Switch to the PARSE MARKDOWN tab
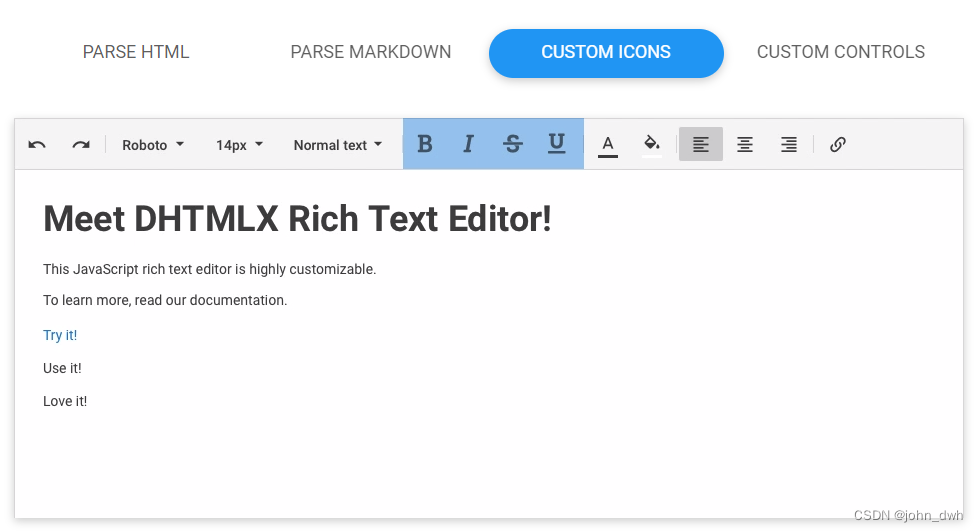 [370, 52]
